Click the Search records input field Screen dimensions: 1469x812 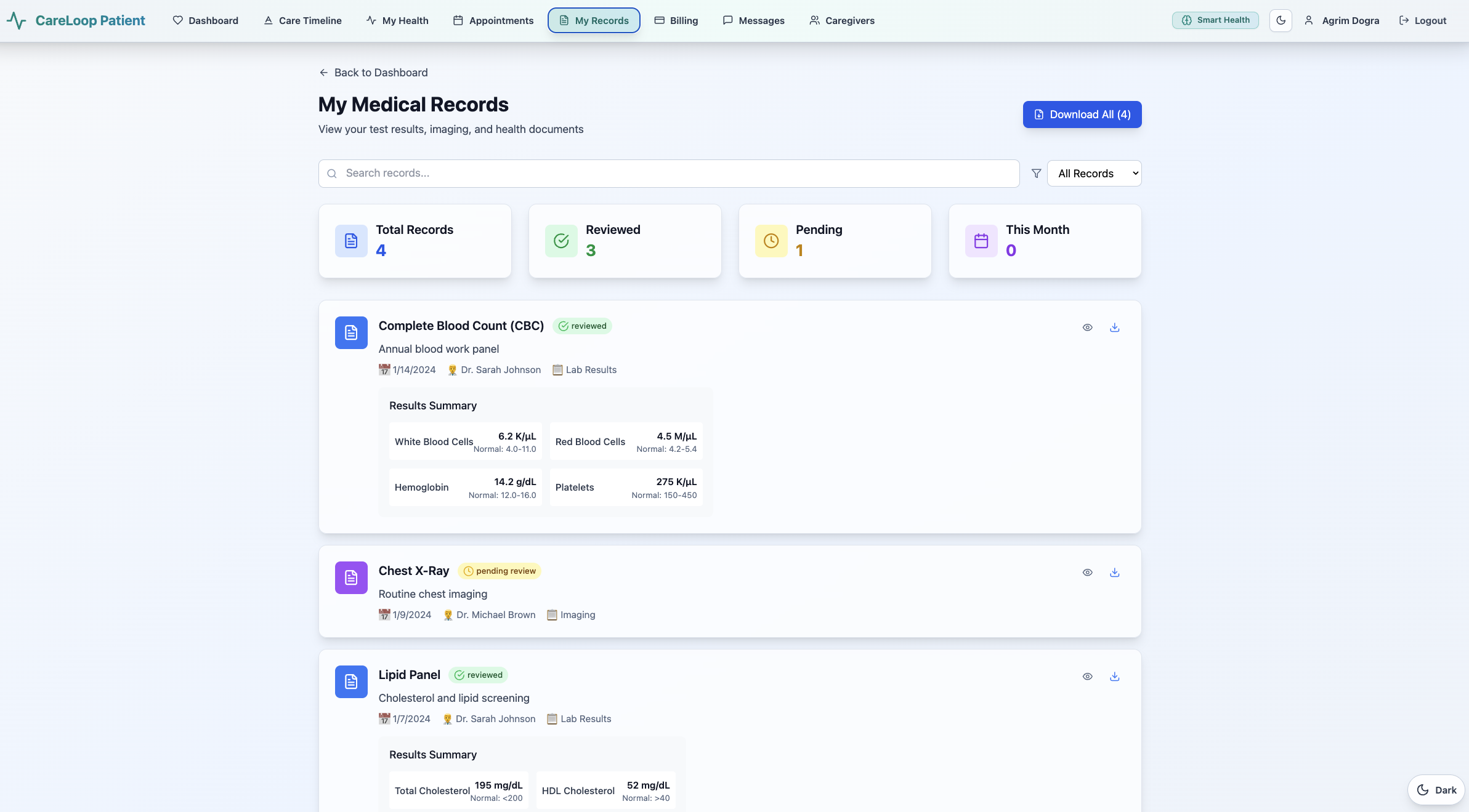pyautogui.click(x=668, y=174)
